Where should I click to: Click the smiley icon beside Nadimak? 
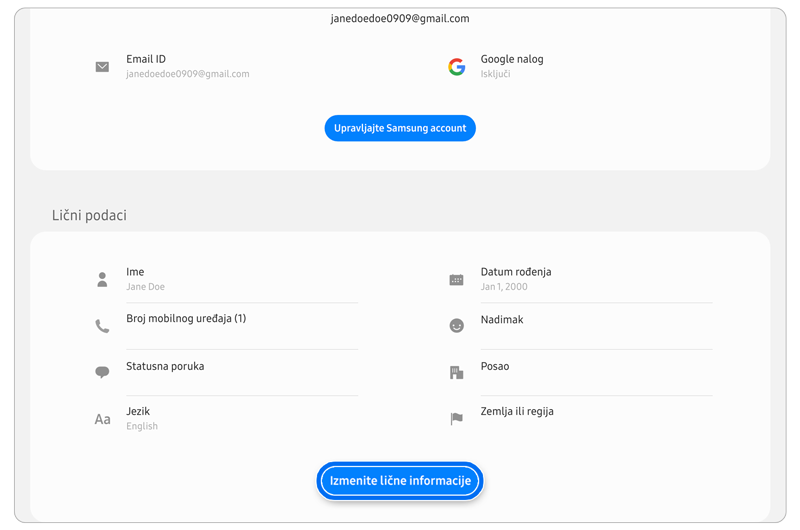(x=457, y=325)
